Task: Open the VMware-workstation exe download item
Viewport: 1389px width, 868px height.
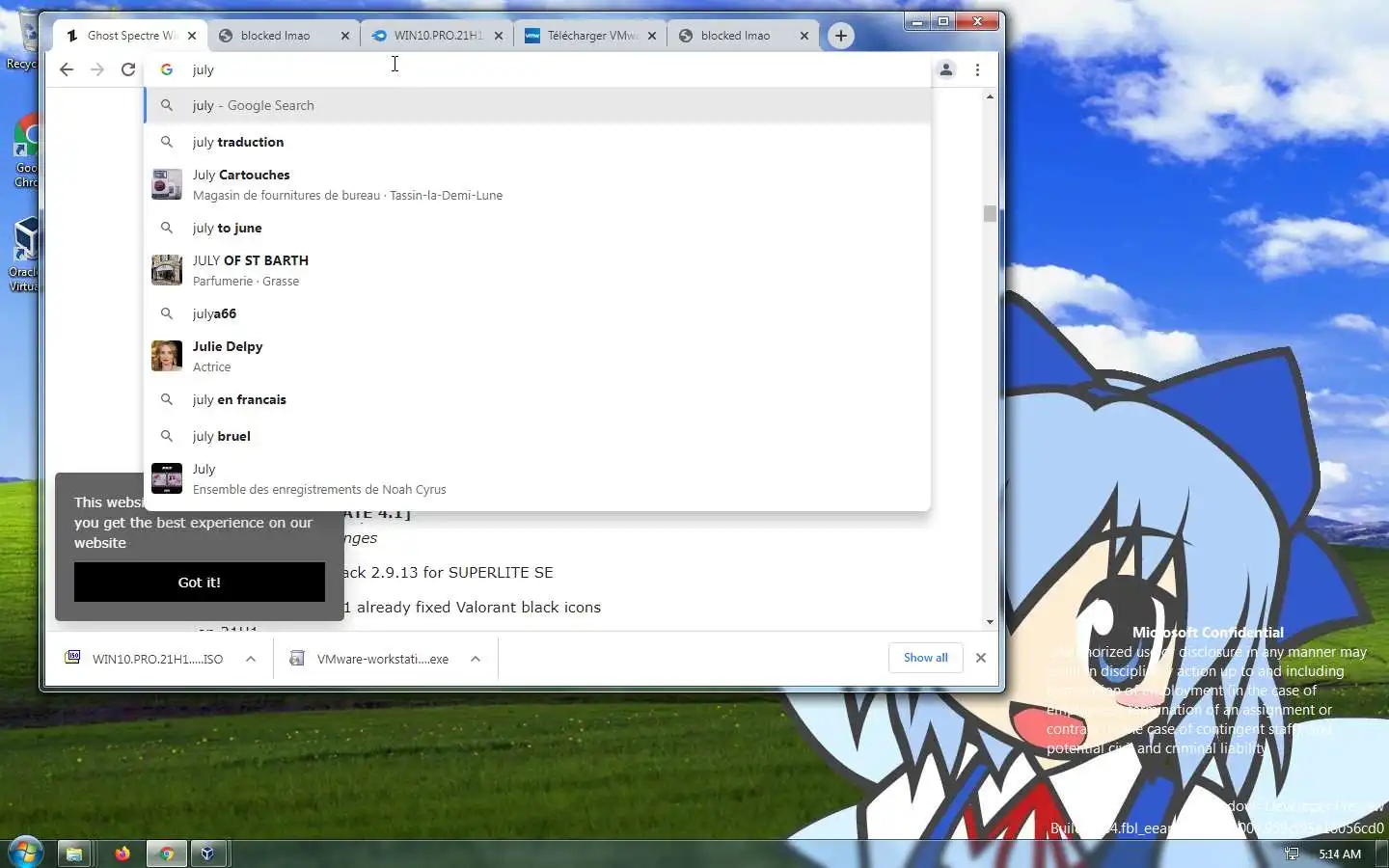Action: 368,659
